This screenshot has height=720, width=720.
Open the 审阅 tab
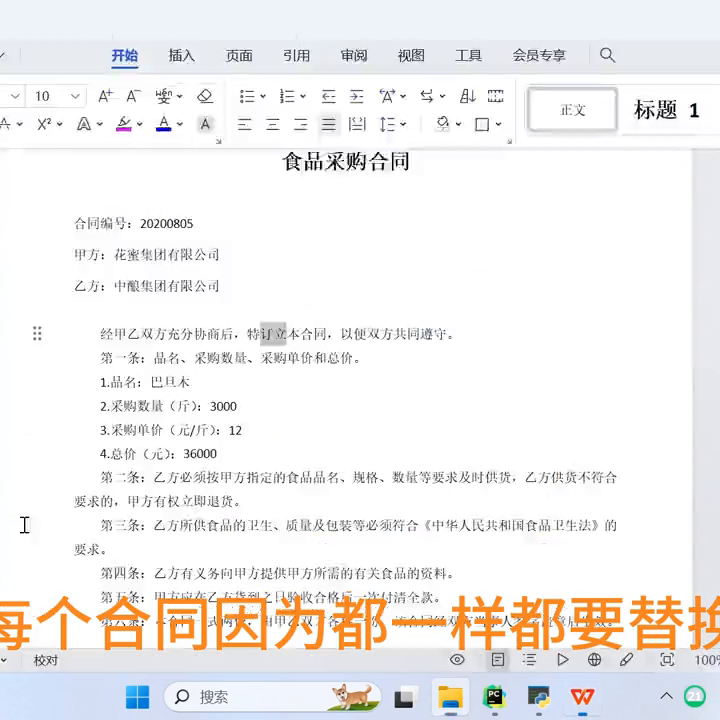pyautogui.click(x=354, y=56)
